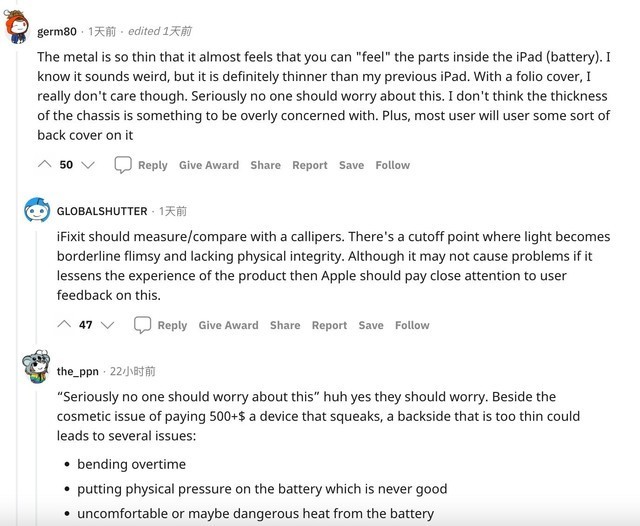Report germ80's comment
This screenshot has width=640, height=526.
(310, 165)
